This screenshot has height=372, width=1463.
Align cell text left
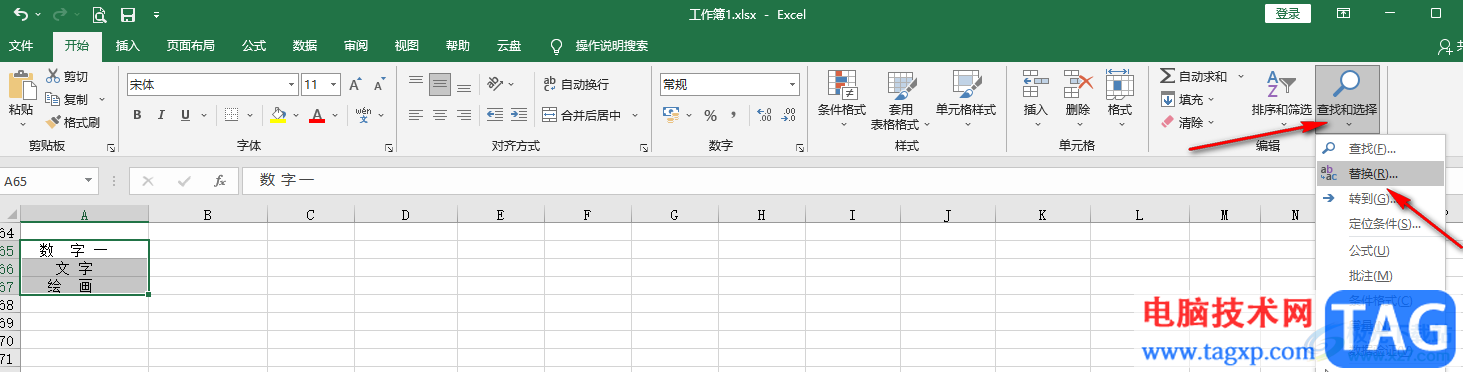click(x=416, y=115)
